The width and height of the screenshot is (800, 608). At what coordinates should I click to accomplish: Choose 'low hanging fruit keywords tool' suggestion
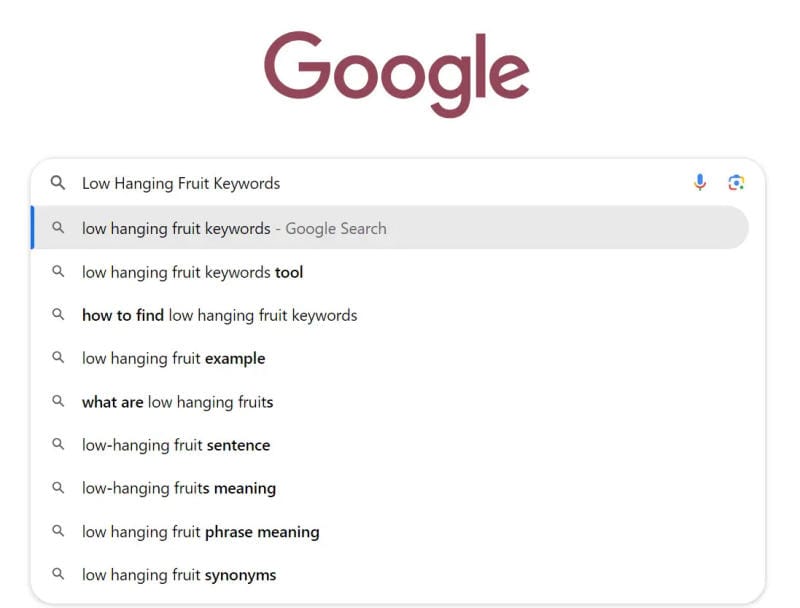(x=192, y=272)
